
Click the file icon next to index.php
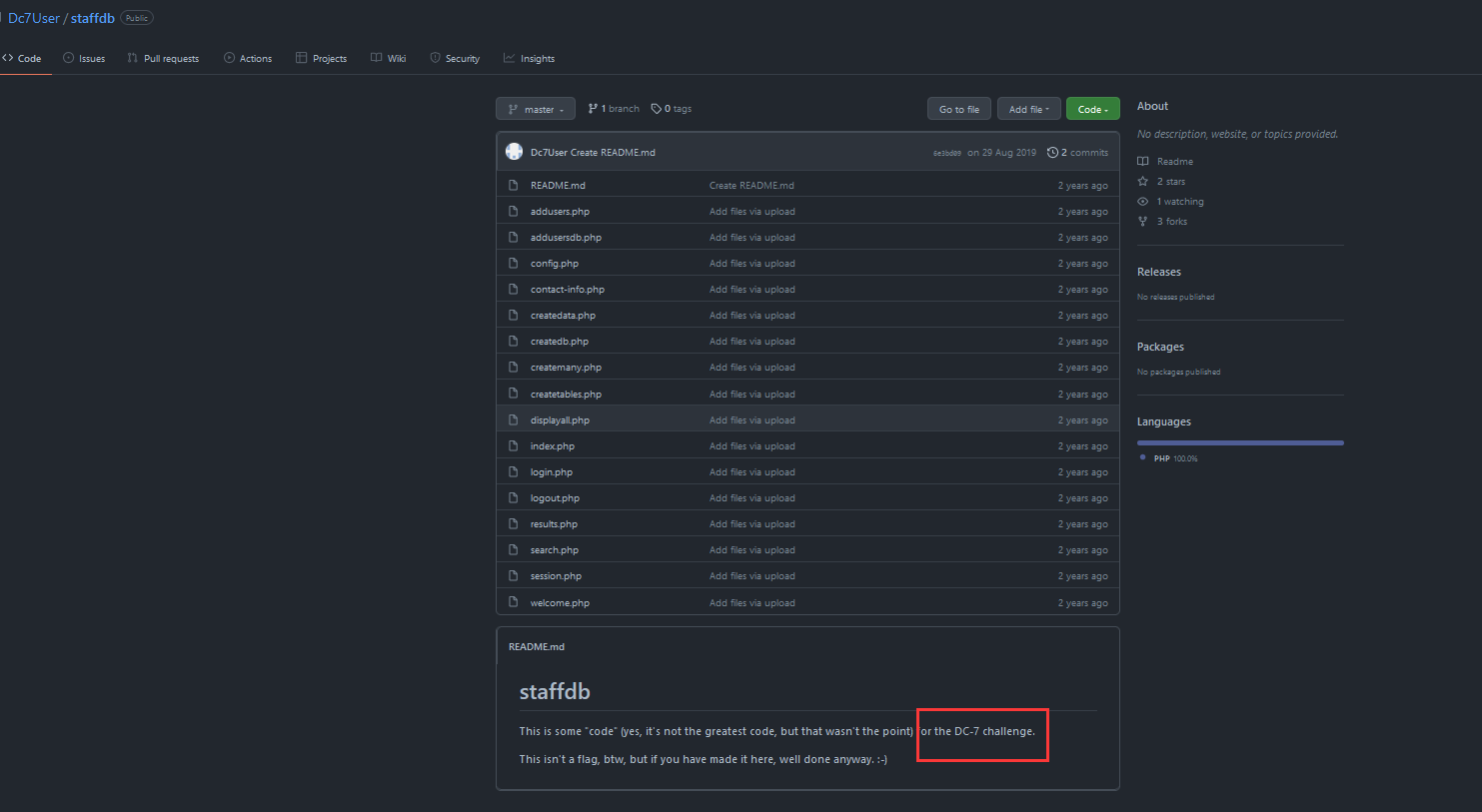pos(513,446)
